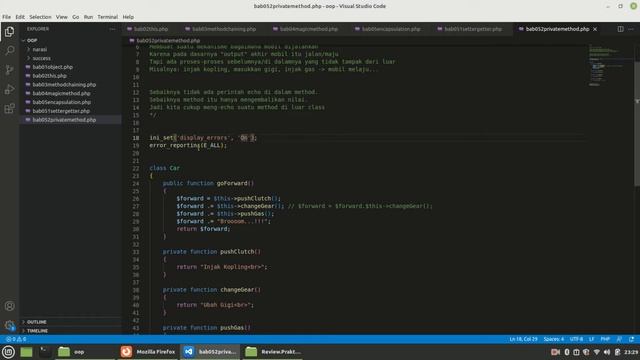Click the update manager shield tray icon
Viewport: 640px width, 360px height.
coord(586,352)
